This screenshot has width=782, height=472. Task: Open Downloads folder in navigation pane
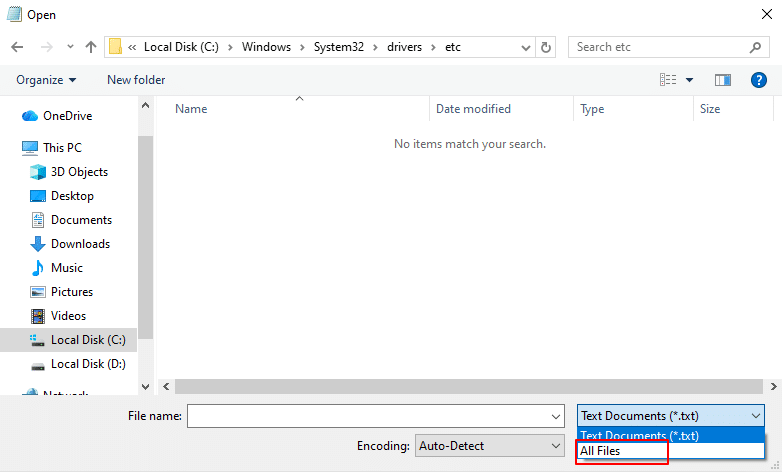point(80,244)
